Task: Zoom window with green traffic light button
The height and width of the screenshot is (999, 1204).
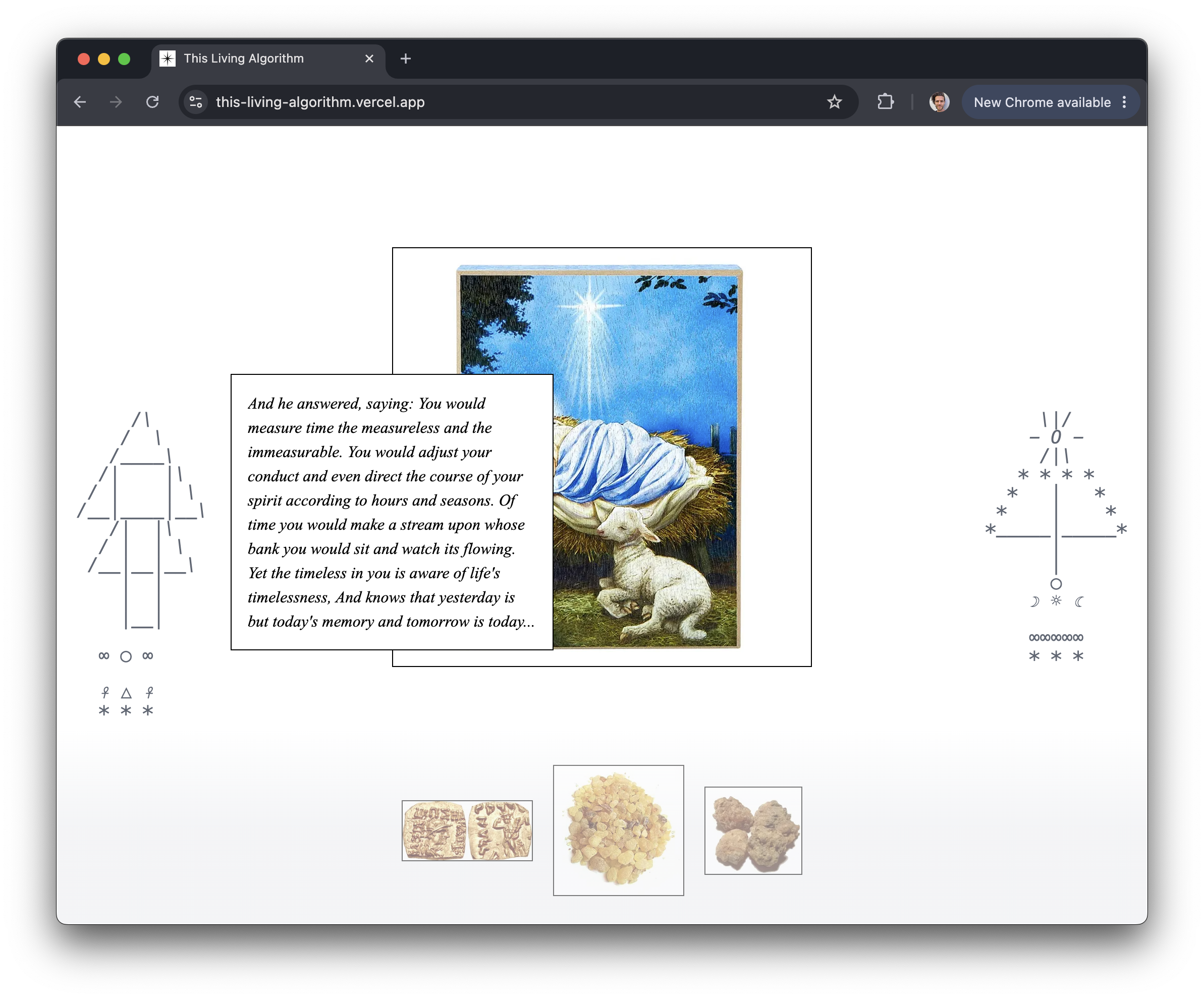Action: click(x=124, y=59)
